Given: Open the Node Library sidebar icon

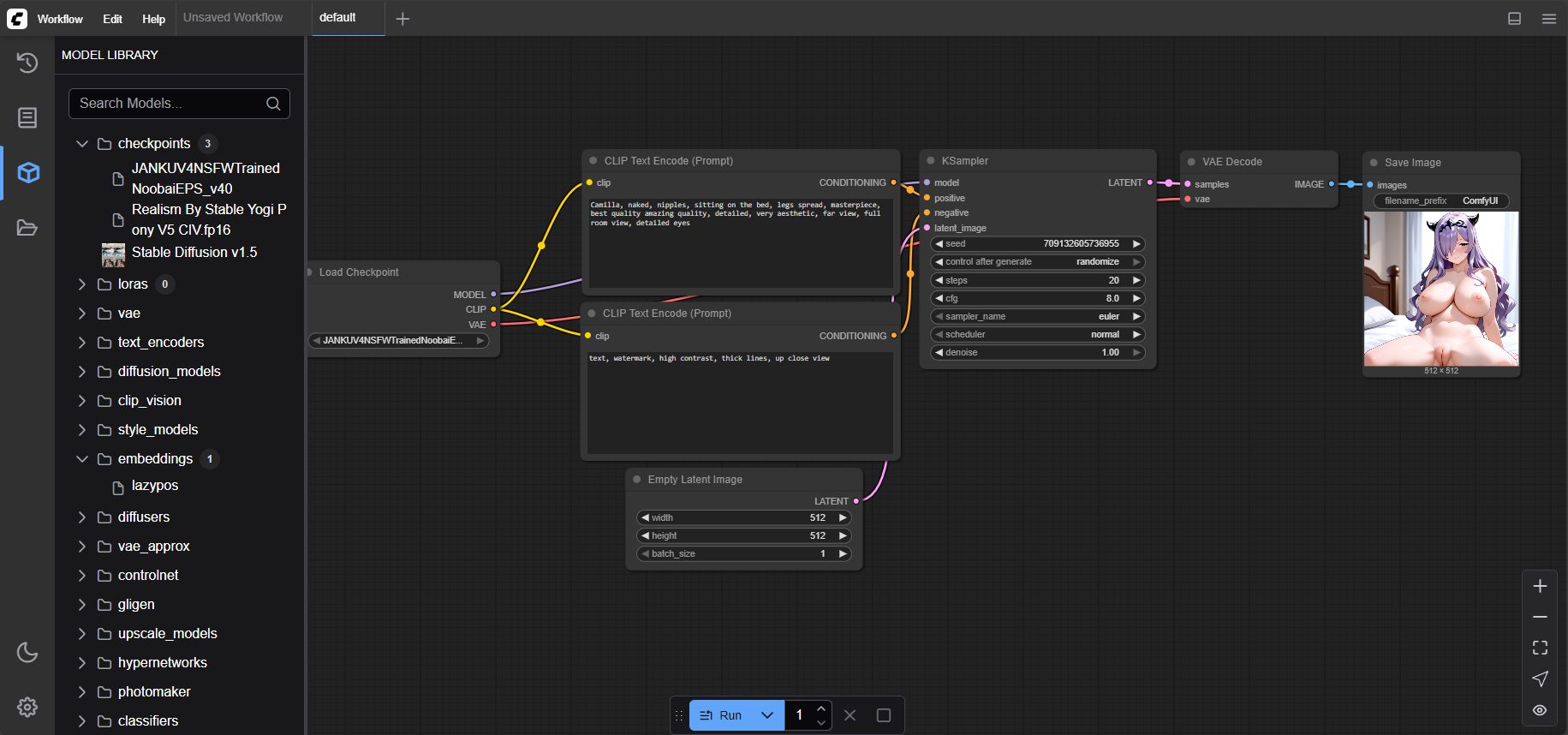Looking at the screenshot, I should point(27,117).
